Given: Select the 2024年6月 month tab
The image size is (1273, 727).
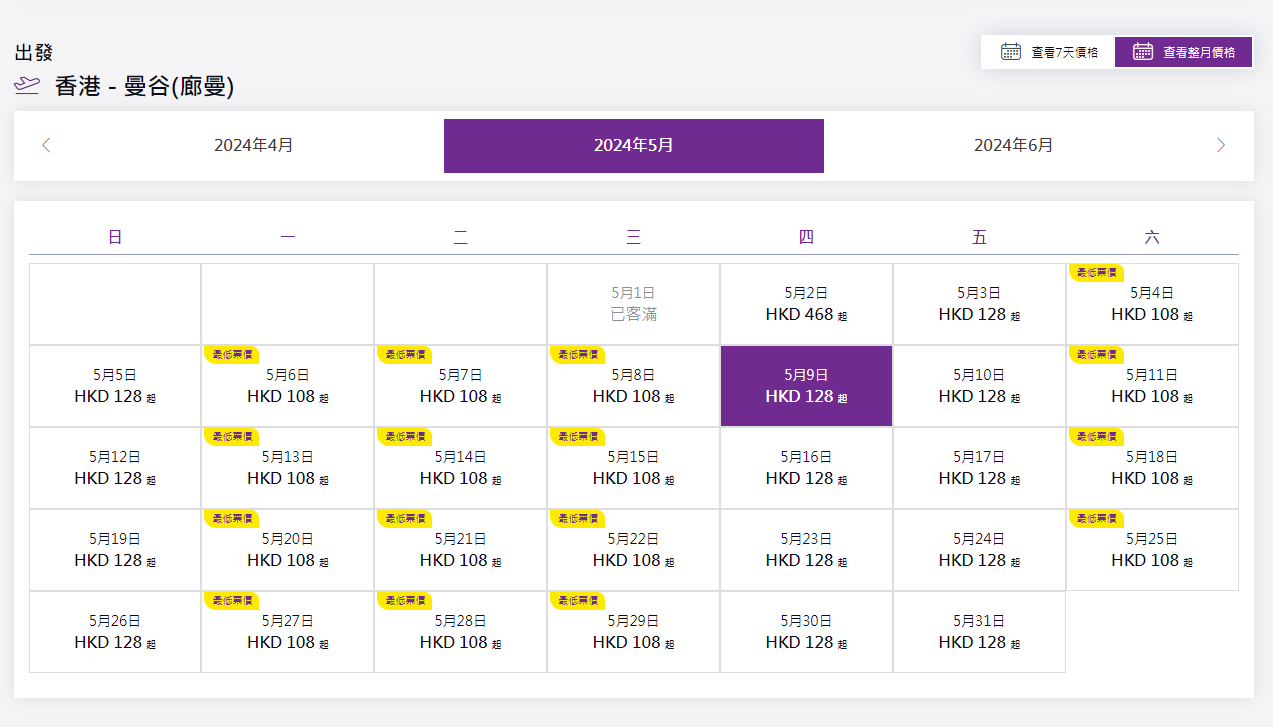Looking at the screenshot, I should pyautogui.click(x=1013, y=145).
